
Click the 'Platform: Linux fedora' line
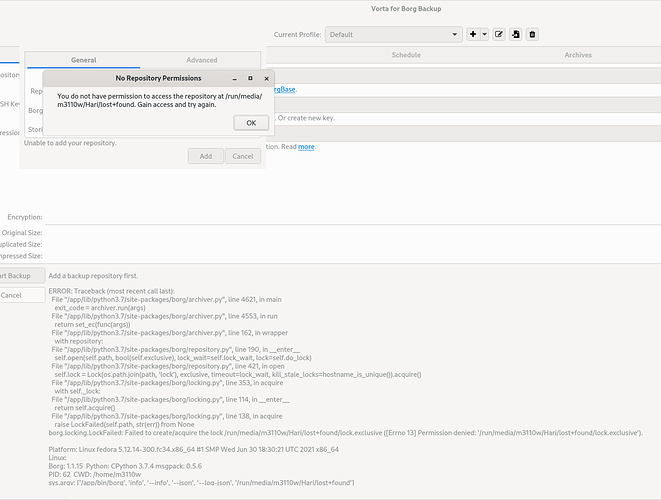coord(193,449)
